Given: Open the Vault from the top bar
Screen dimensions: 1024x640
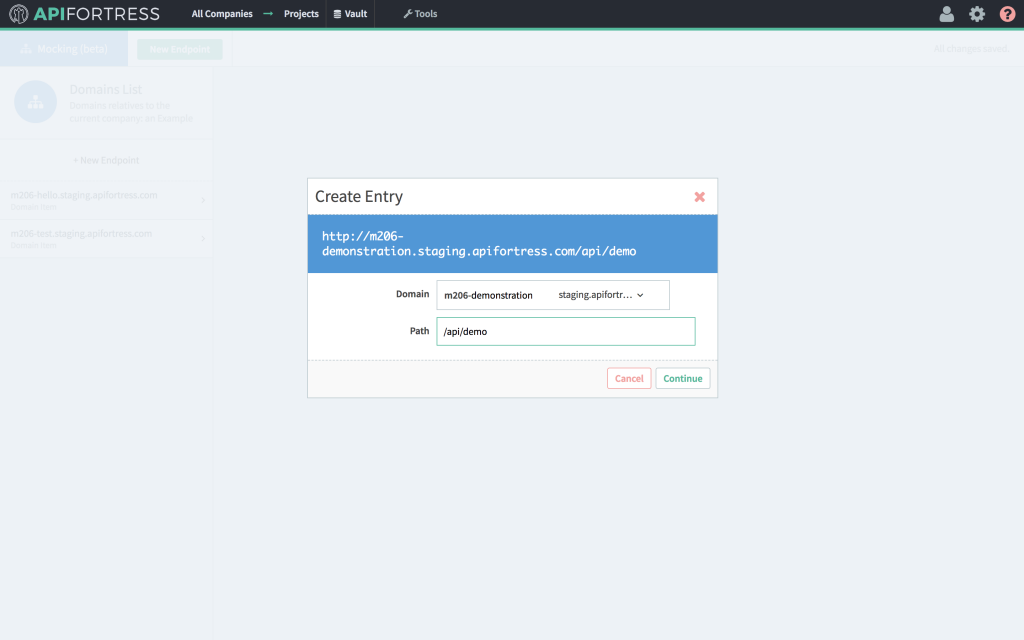Looking at the screenshot, I should point(350,13).
